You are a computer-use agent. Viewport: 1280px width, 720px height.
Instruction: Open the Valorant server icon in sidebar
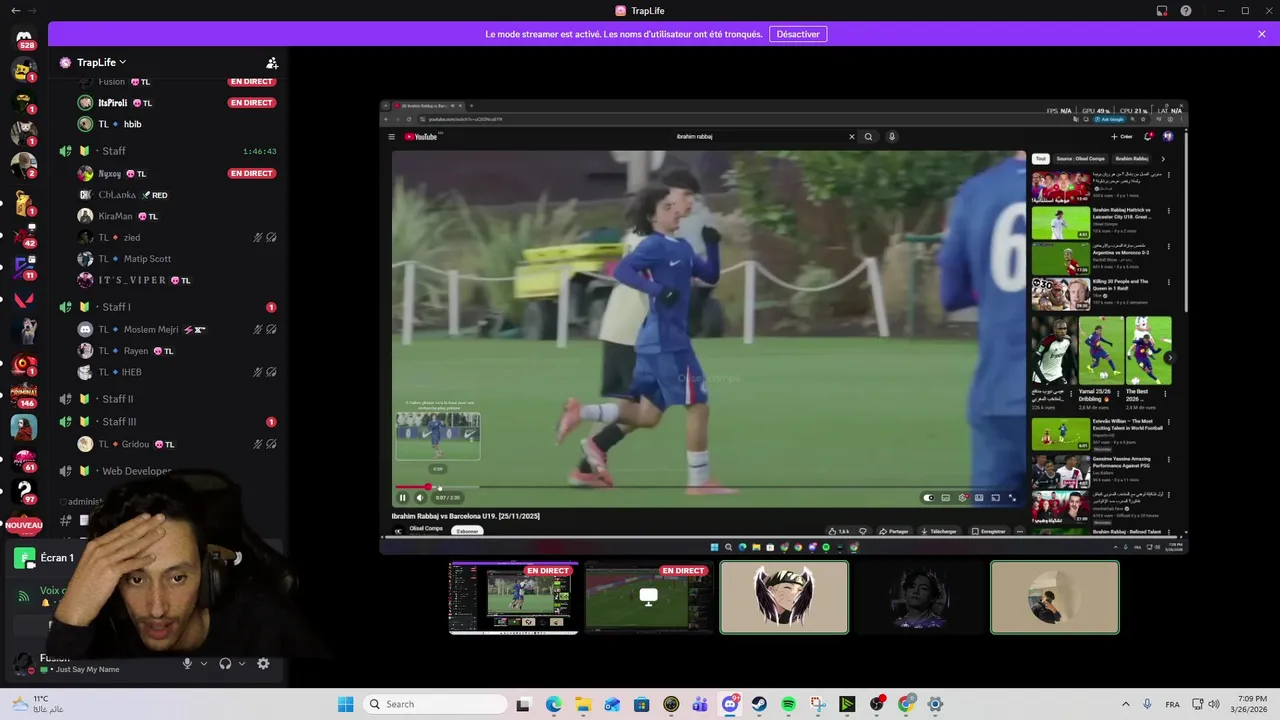[24, 299]
